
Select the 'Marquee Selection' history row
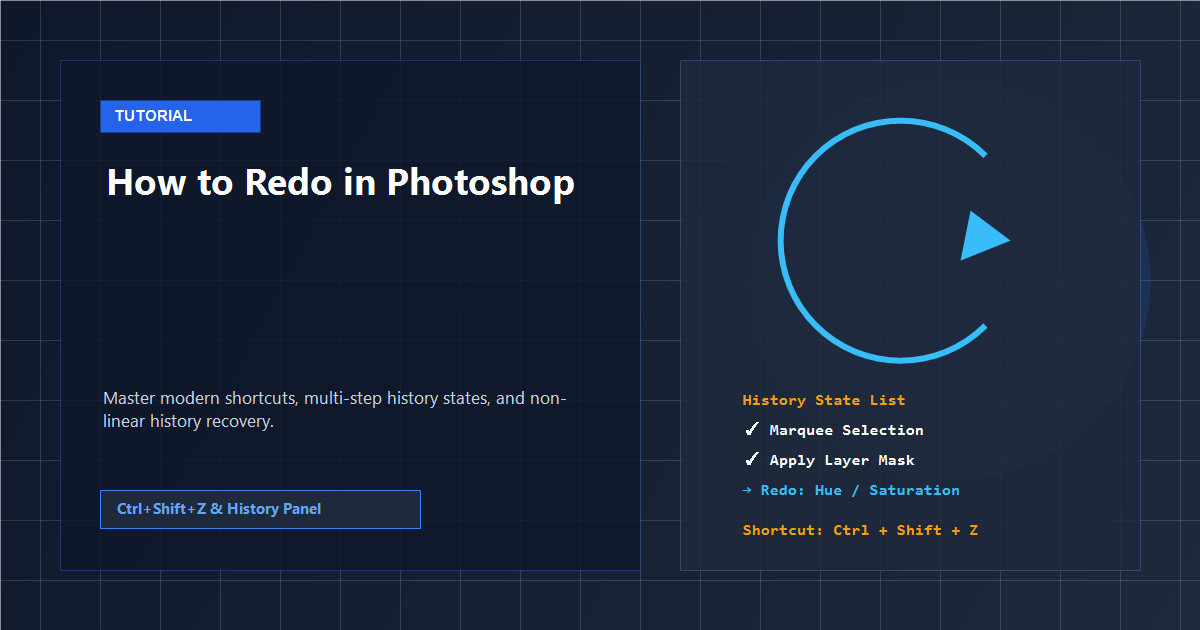tap(834, 430)
